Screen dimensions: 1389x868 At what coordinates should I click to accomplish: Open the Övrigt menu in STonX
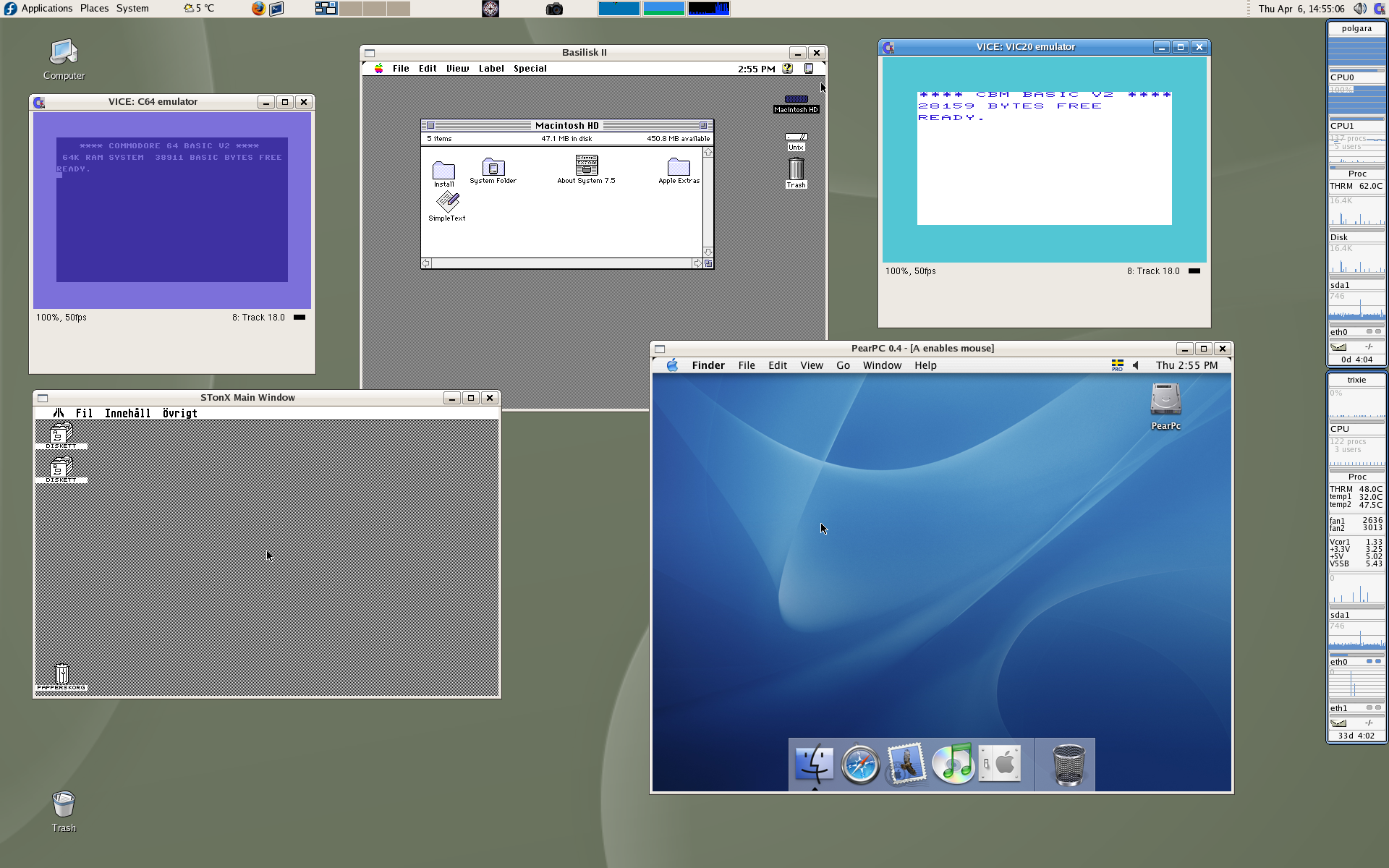[x=180, y=413]
